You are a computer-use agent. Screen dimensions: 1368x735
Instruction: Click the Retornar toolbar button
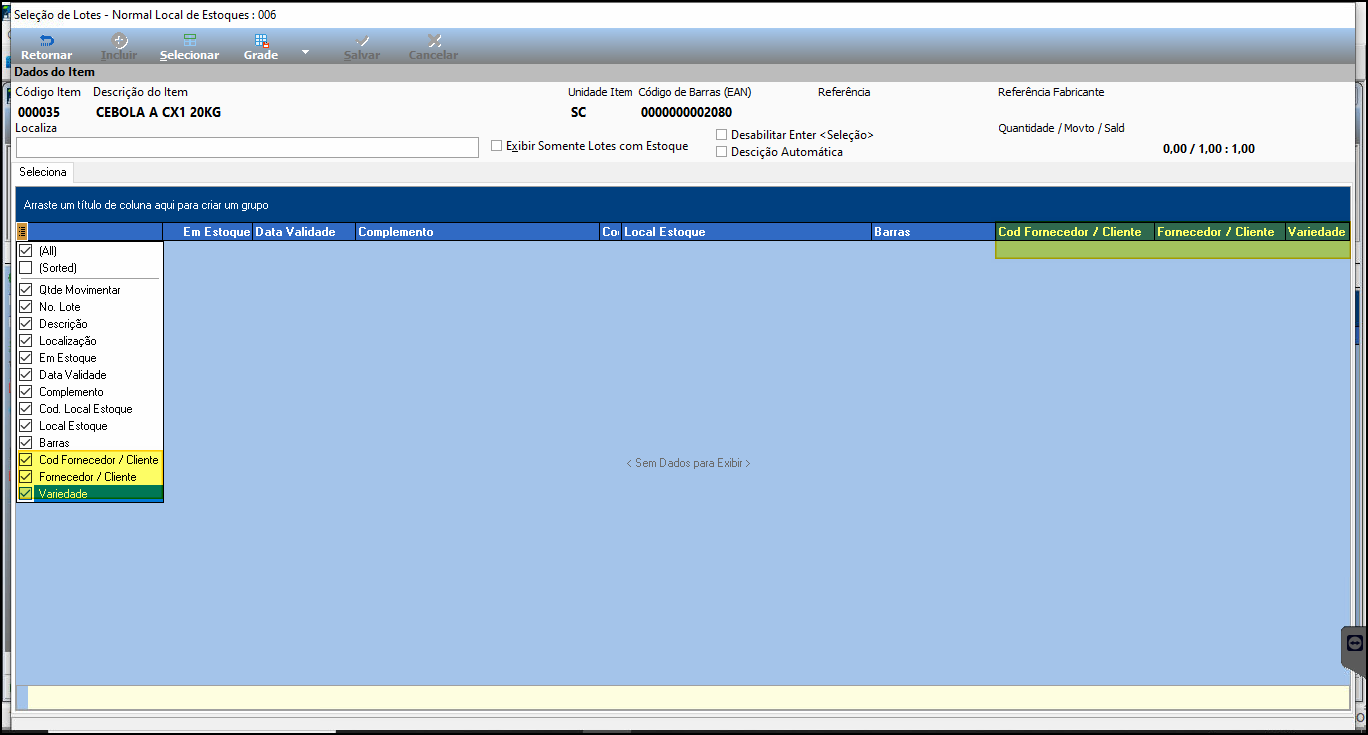pyautogui.click(x=46, y=47)
